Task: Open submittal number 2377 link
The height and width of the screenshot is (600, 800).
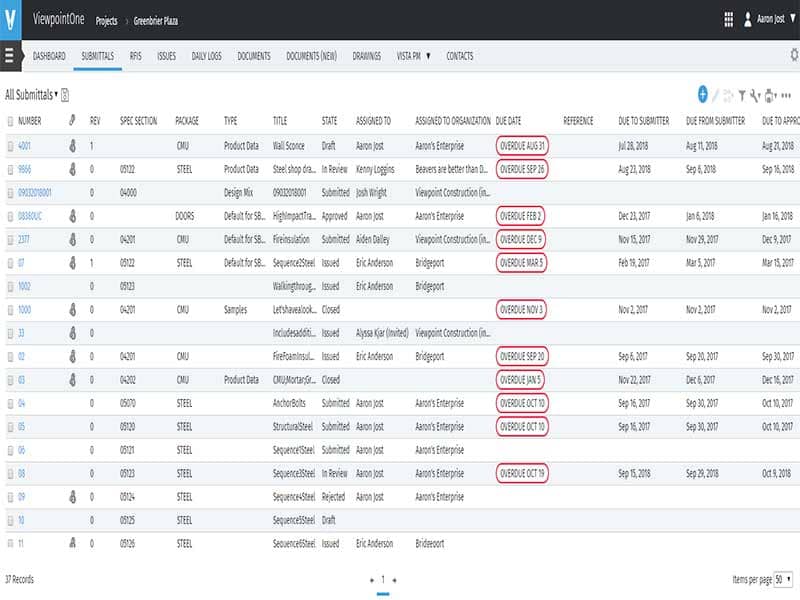Action: tap(24, 239)
